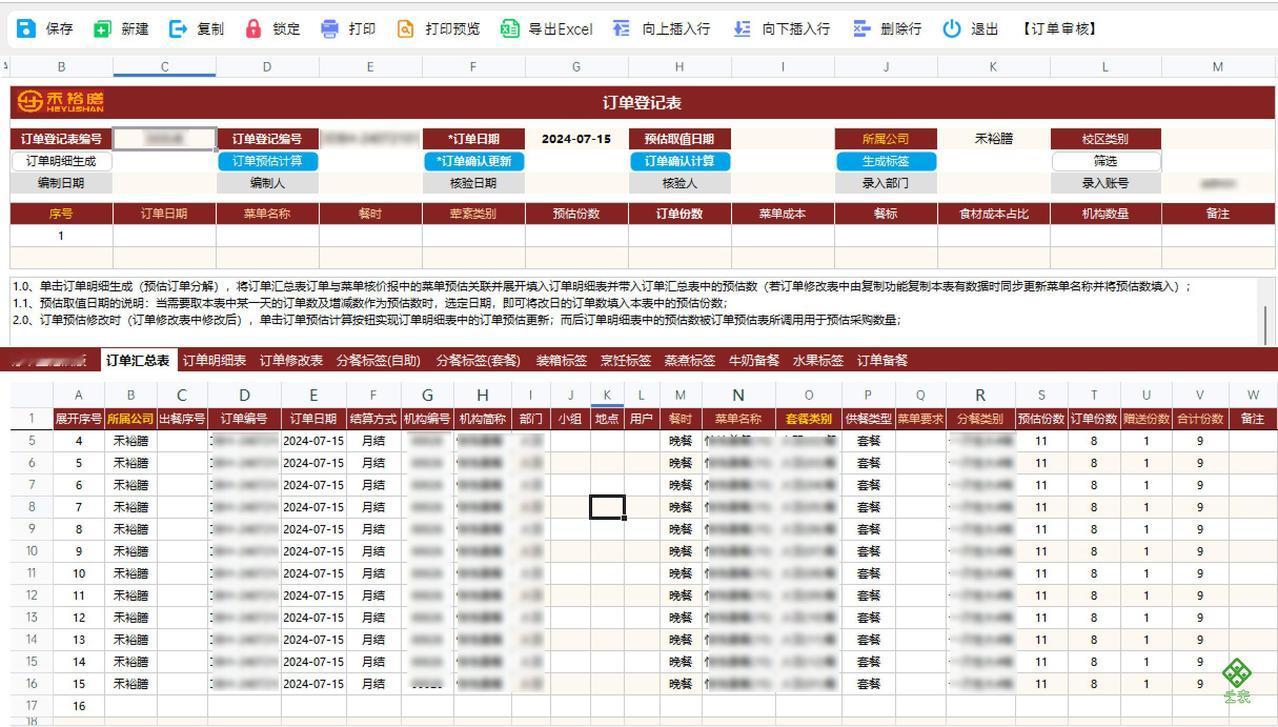Screen dimensions: 1278x727
Task: Click the *订单确认更新 button
Action: tap(473, 161)
